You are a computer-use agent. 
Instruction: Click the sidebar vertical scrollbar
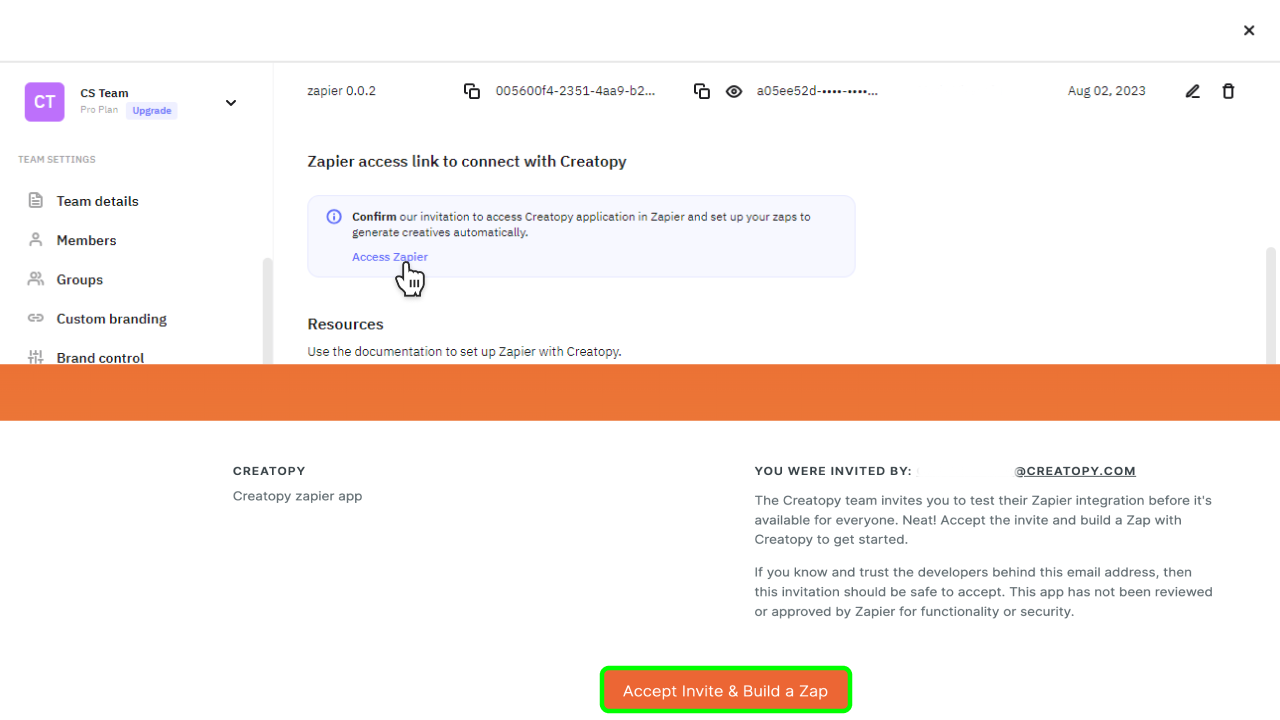point(267,310)
